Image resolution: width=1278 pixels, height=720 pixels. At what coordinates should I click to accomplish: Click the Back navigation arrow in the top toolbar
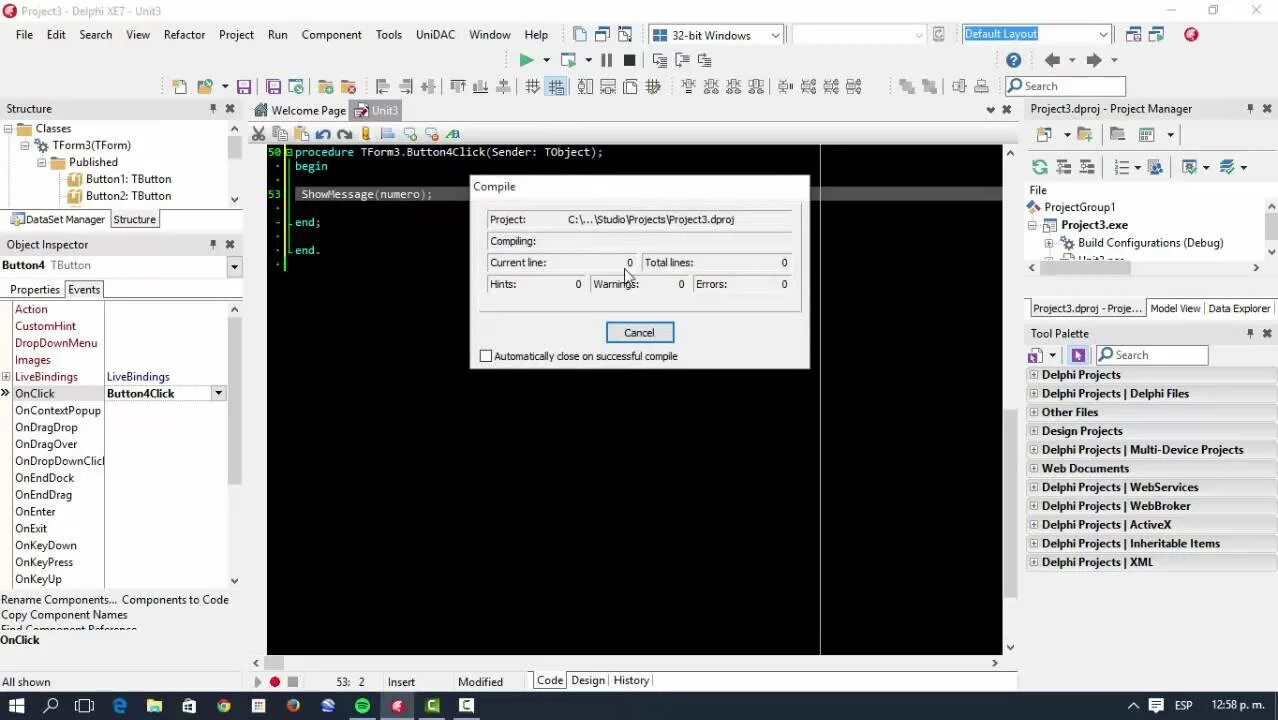1052,60
